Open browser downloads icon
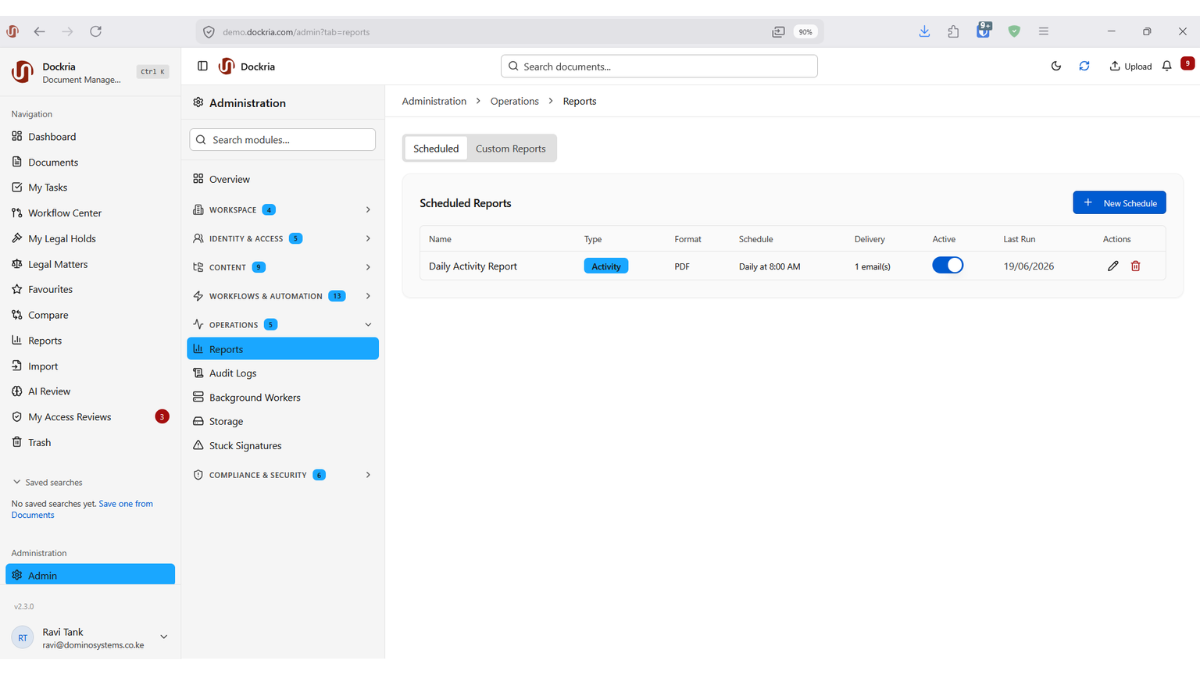Viewport: 1200px width, 675px height. click(x=924, y=31)
